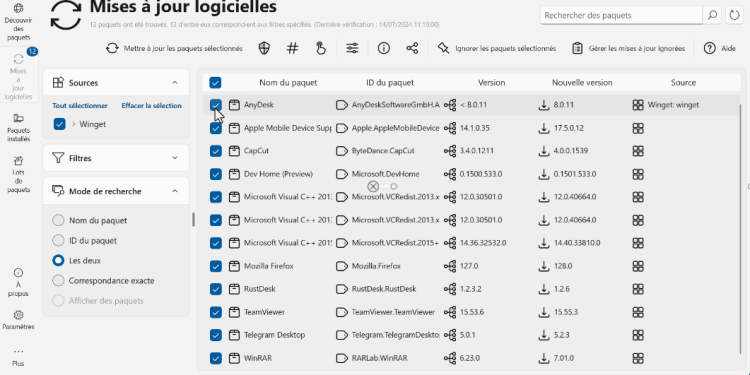Click RustDesk new version 1.2.6
The height and width of the screenshot is (375, 750).
[562, 289]
